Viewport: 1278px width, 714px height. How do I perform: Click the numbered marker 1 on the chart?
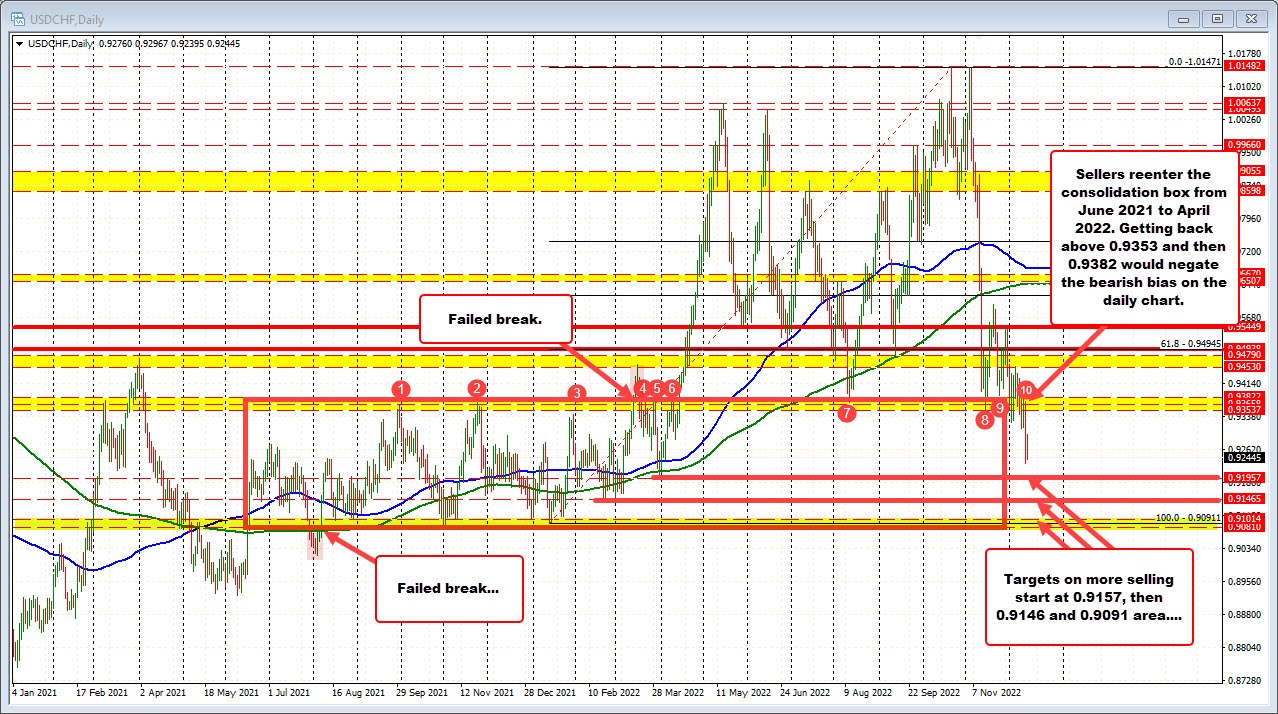401,389
